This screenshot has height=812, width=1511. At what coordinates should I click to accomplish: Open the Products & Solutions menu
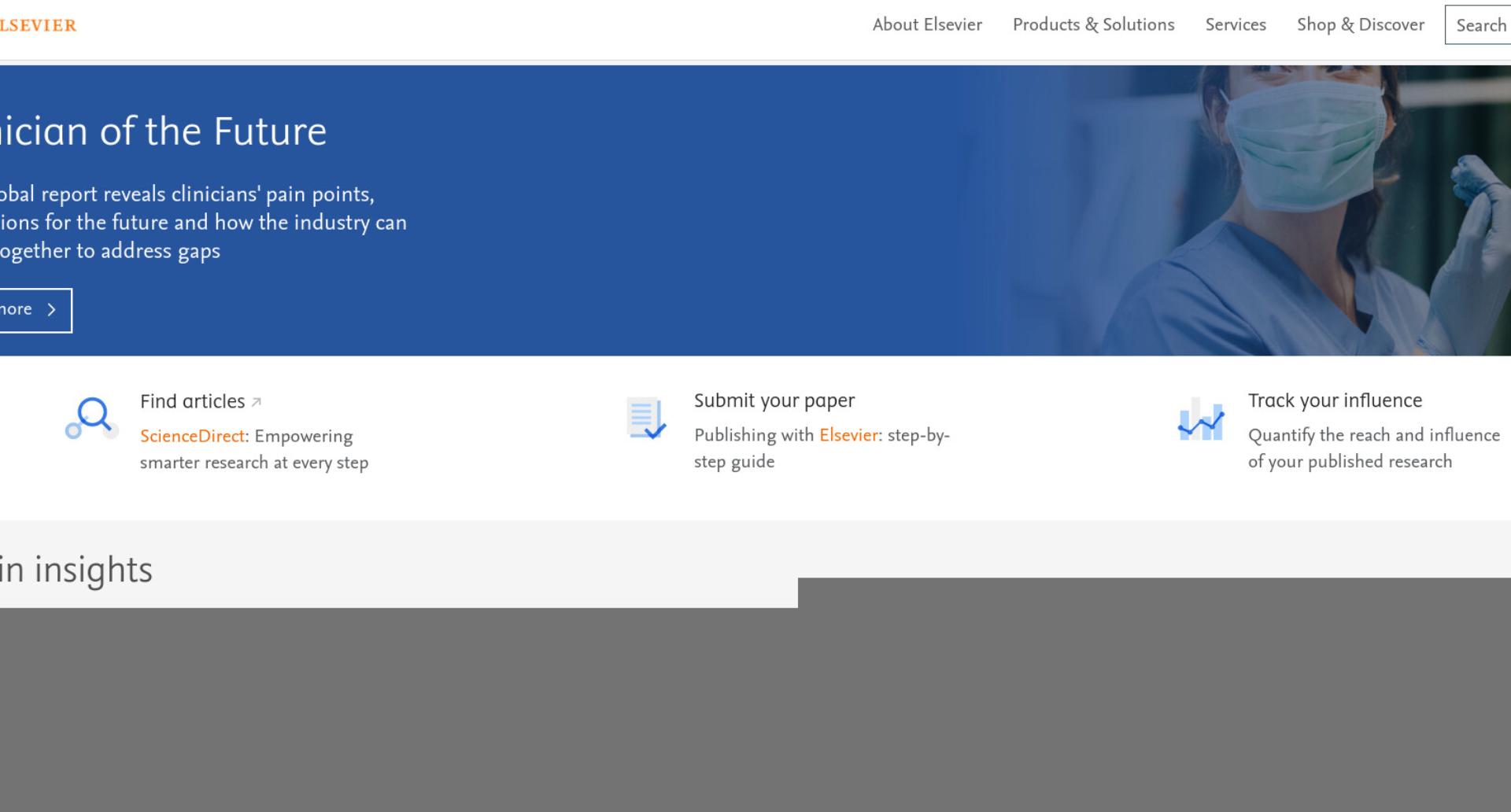(1093, 24)
